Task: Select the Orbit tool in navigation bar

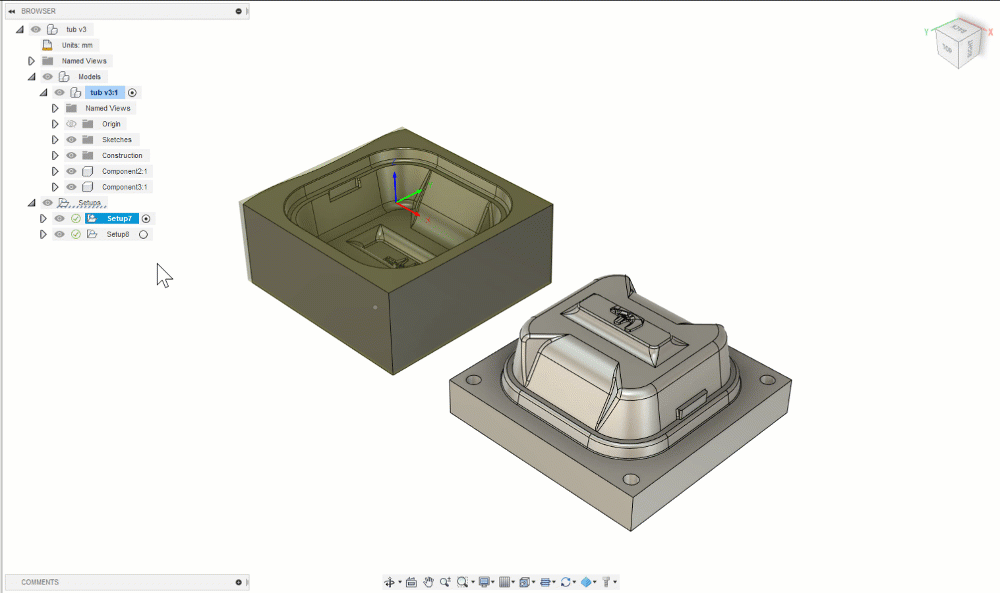Action: [389, 582]
